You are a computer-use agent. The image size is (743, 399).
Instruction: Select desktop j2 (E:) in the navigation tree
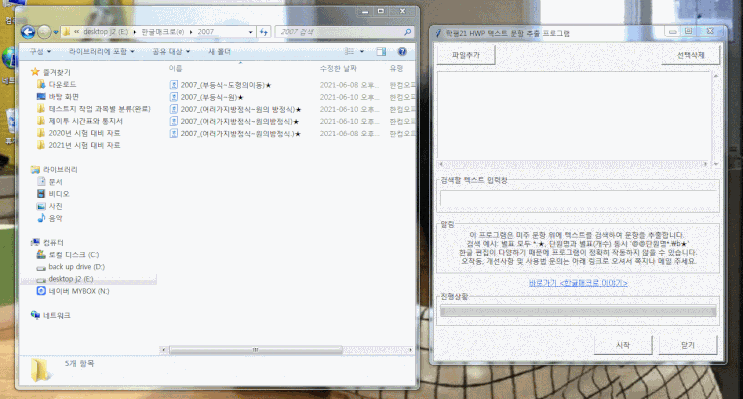[x=71, y=279]
